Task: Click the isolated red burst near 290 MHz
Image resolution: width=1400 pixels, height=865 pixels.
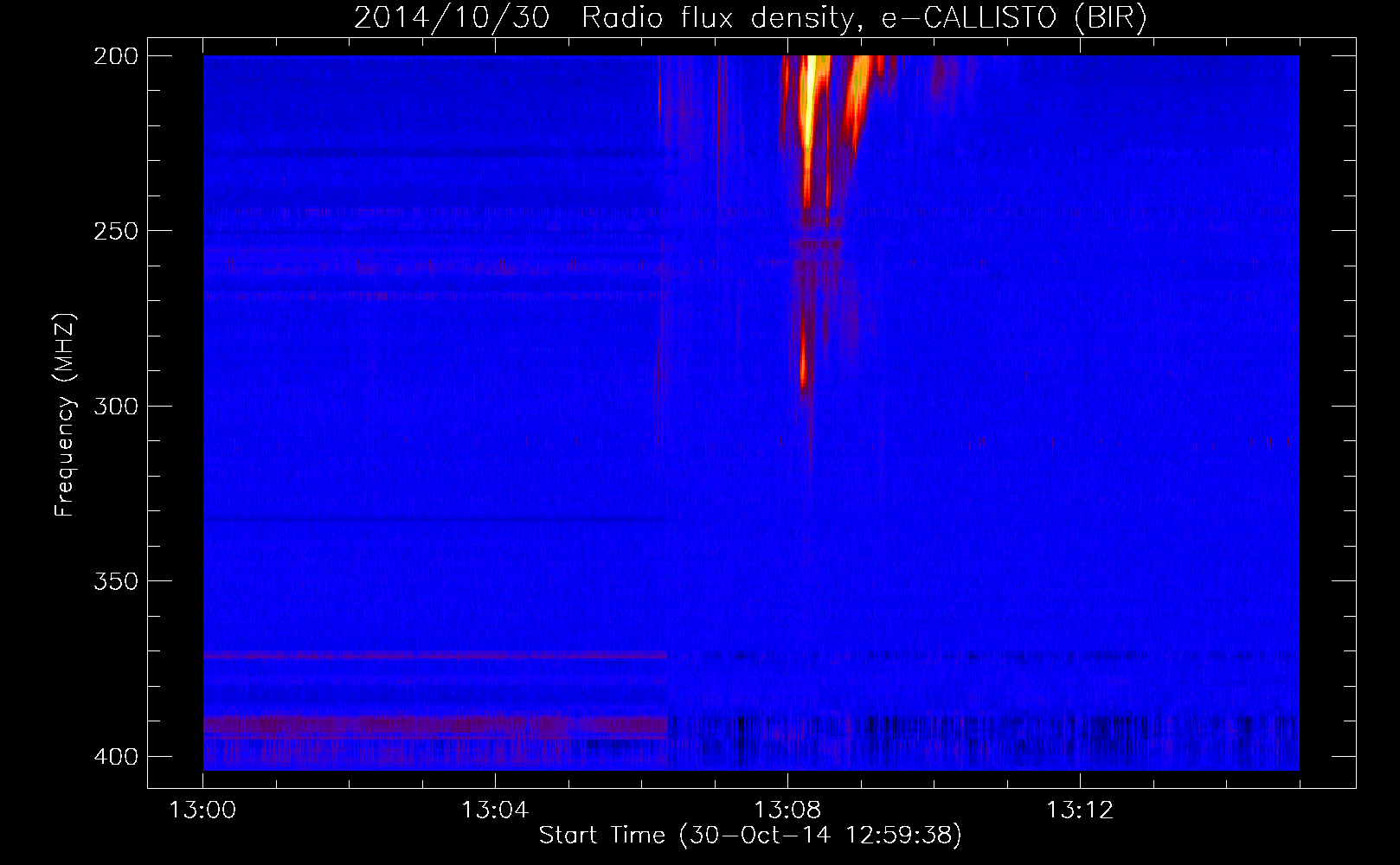Action: coord(803,359)
